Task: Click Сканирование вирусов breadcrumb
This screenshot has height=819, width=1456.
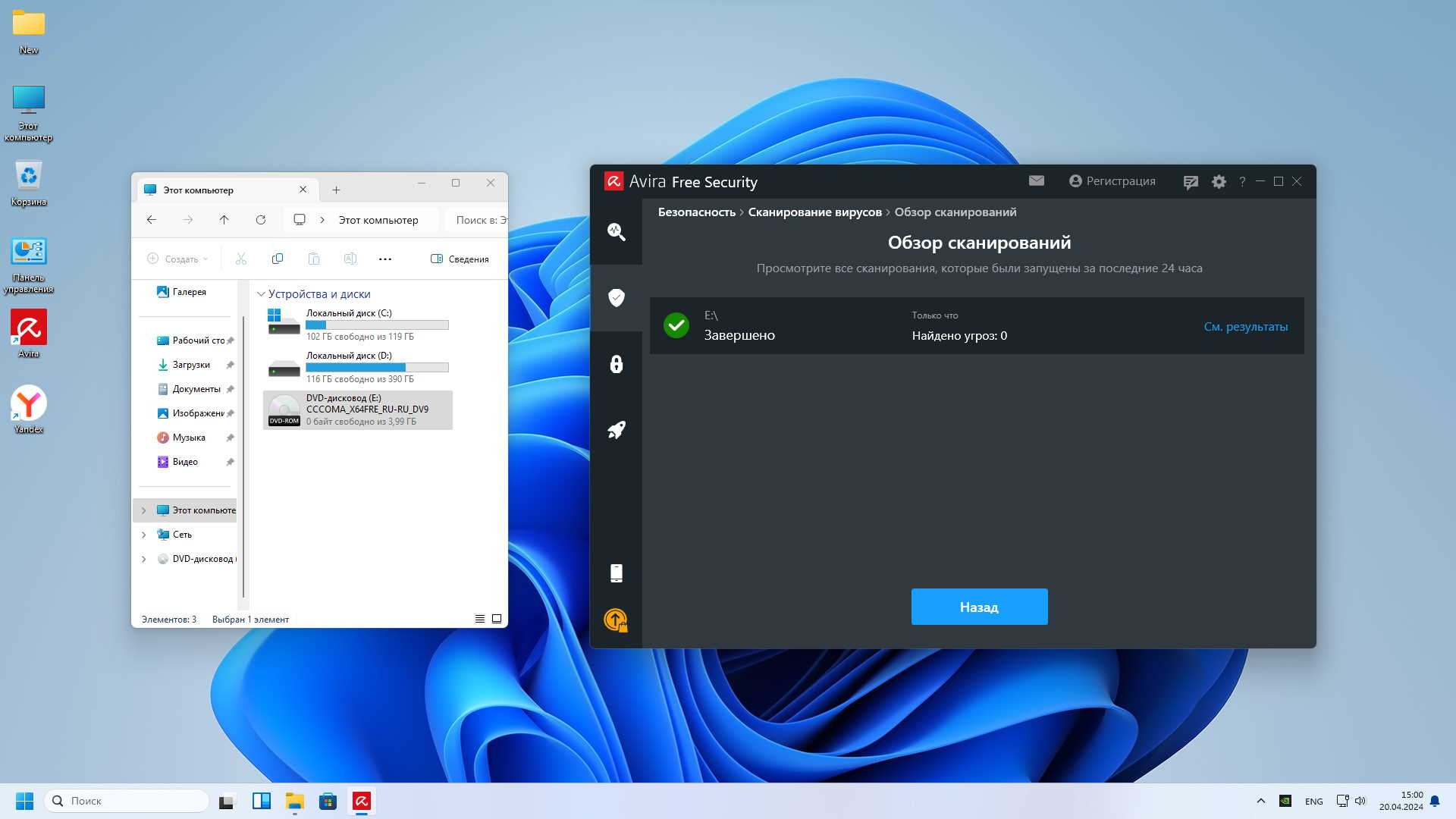Action: click(x=814, y=212)
